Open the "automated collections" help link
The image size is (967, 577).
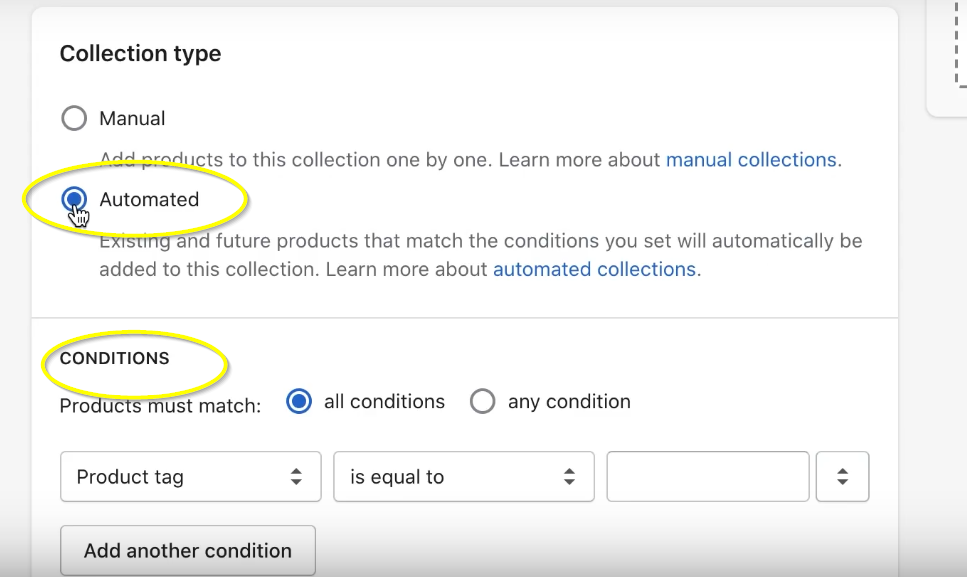(594, 270)
